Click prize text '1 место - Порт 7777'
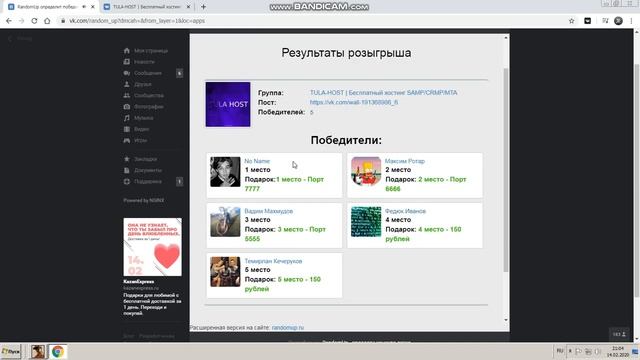Image resolution: width=640 pixels, height=360 pixels. point(284,184)
